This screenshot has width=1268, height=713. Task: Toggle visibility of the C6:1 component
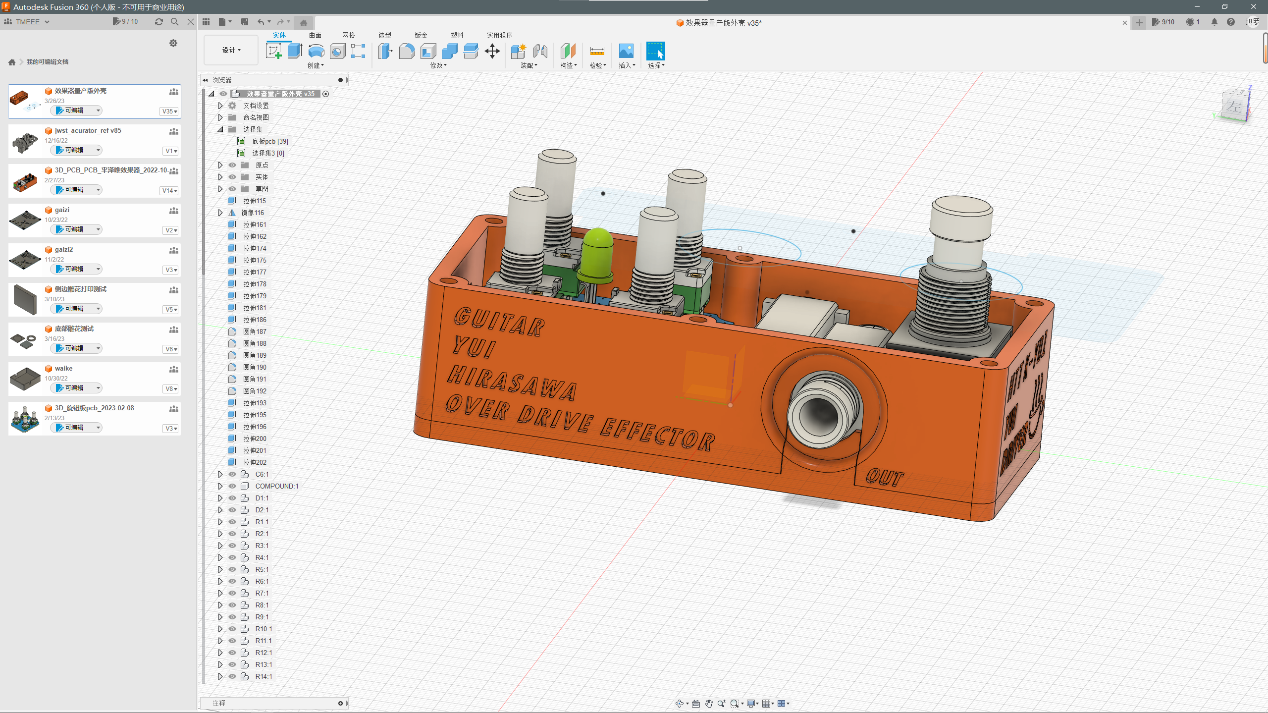pyautogui.click(x=232, y=474)
